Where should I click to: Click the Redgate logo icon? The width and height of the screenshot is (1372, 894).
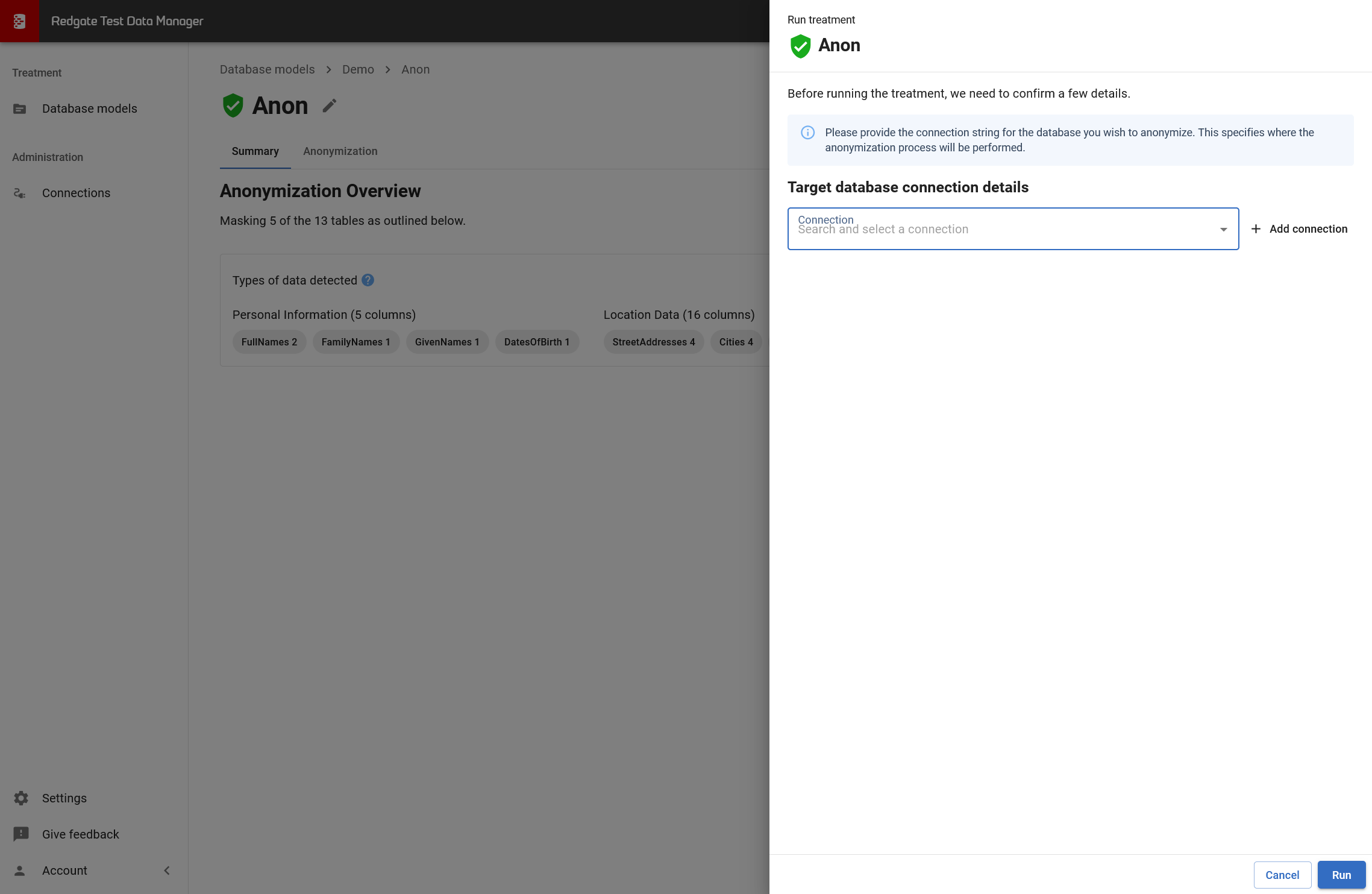click(20, 21)
